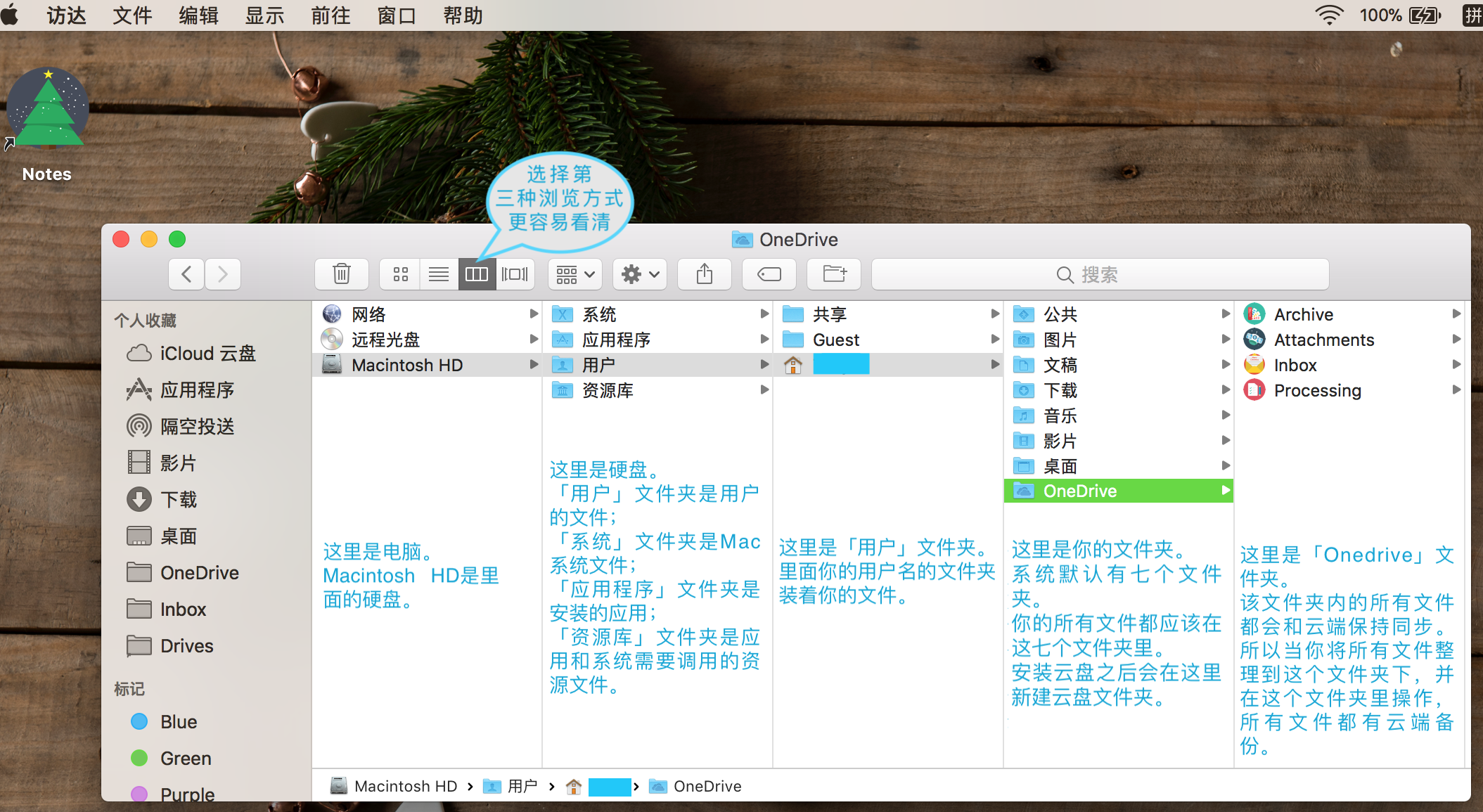Open 隔空投送 AirDrop in the sidebar
Viewport: 1483px width, 812px height.
(180, 427)
